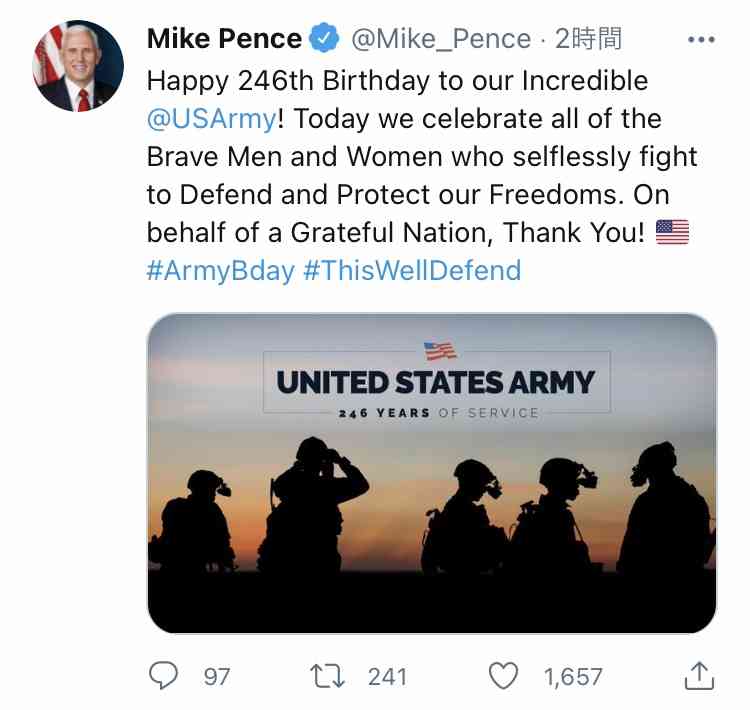Open the #ThisWellDefend hashtag

pyautogui.click(x=412, y=270)
